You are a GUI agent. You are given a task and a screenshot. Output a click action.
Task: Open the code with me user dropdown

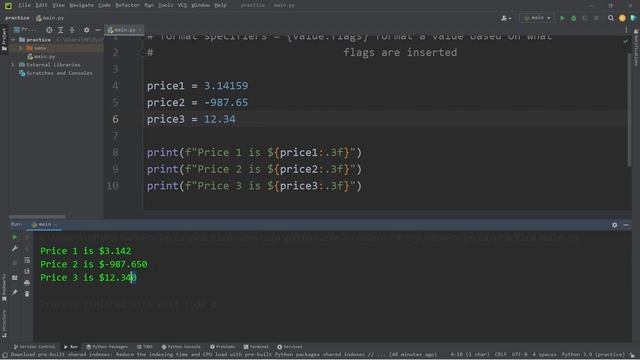pos(506,18)
